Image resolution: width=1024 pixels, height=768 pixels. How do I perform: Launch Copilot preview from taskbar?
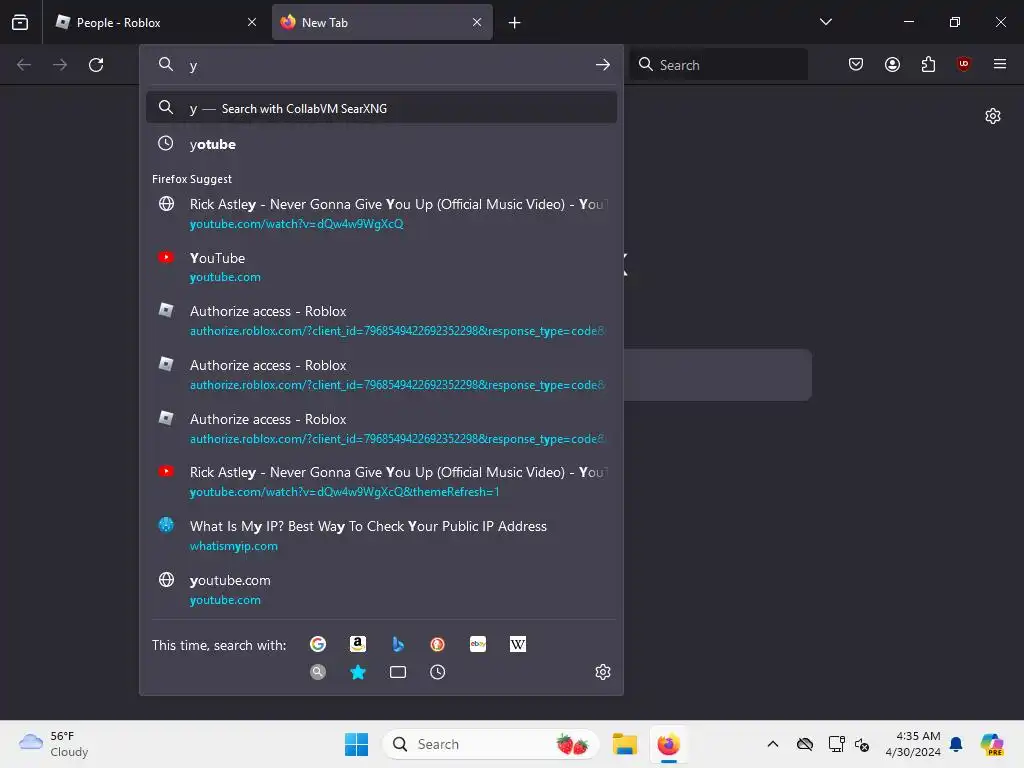(991, 744)
